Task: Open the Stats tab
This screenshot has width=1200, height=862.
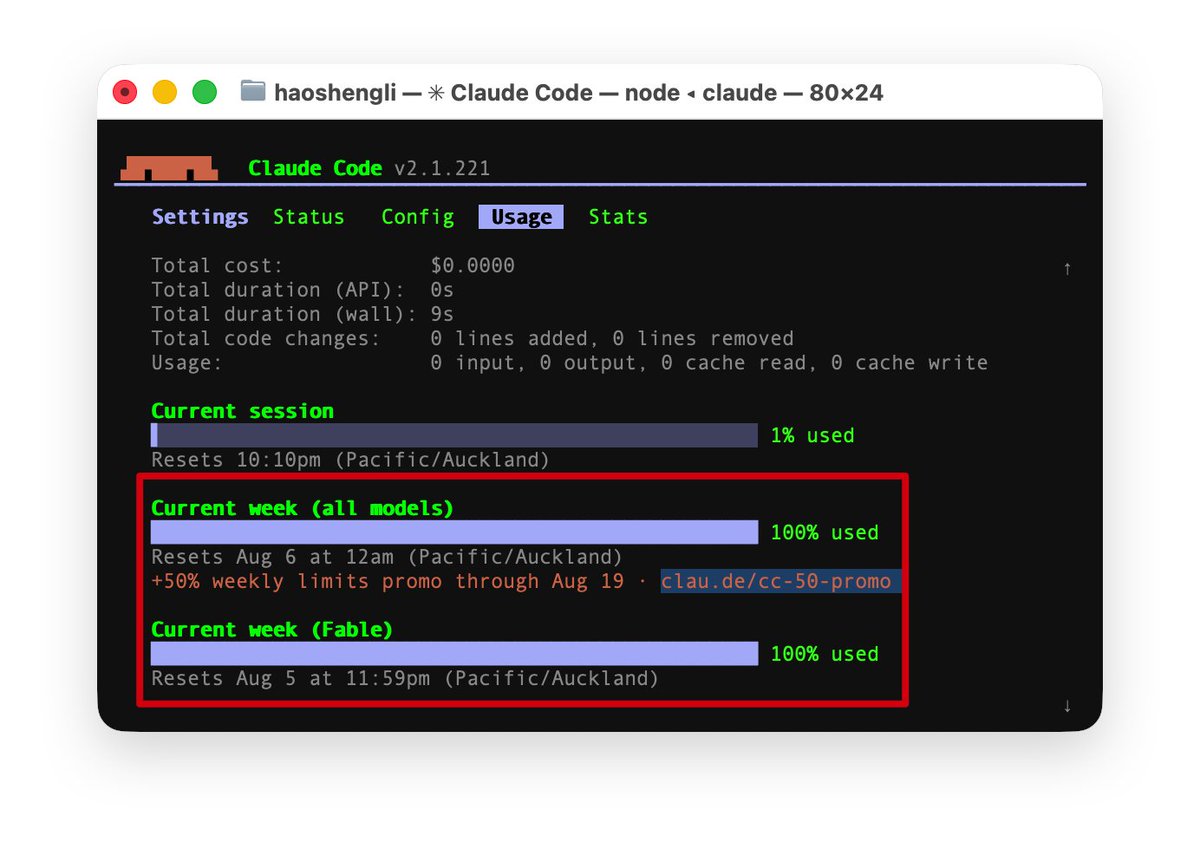Action: (x=618, y=217)
